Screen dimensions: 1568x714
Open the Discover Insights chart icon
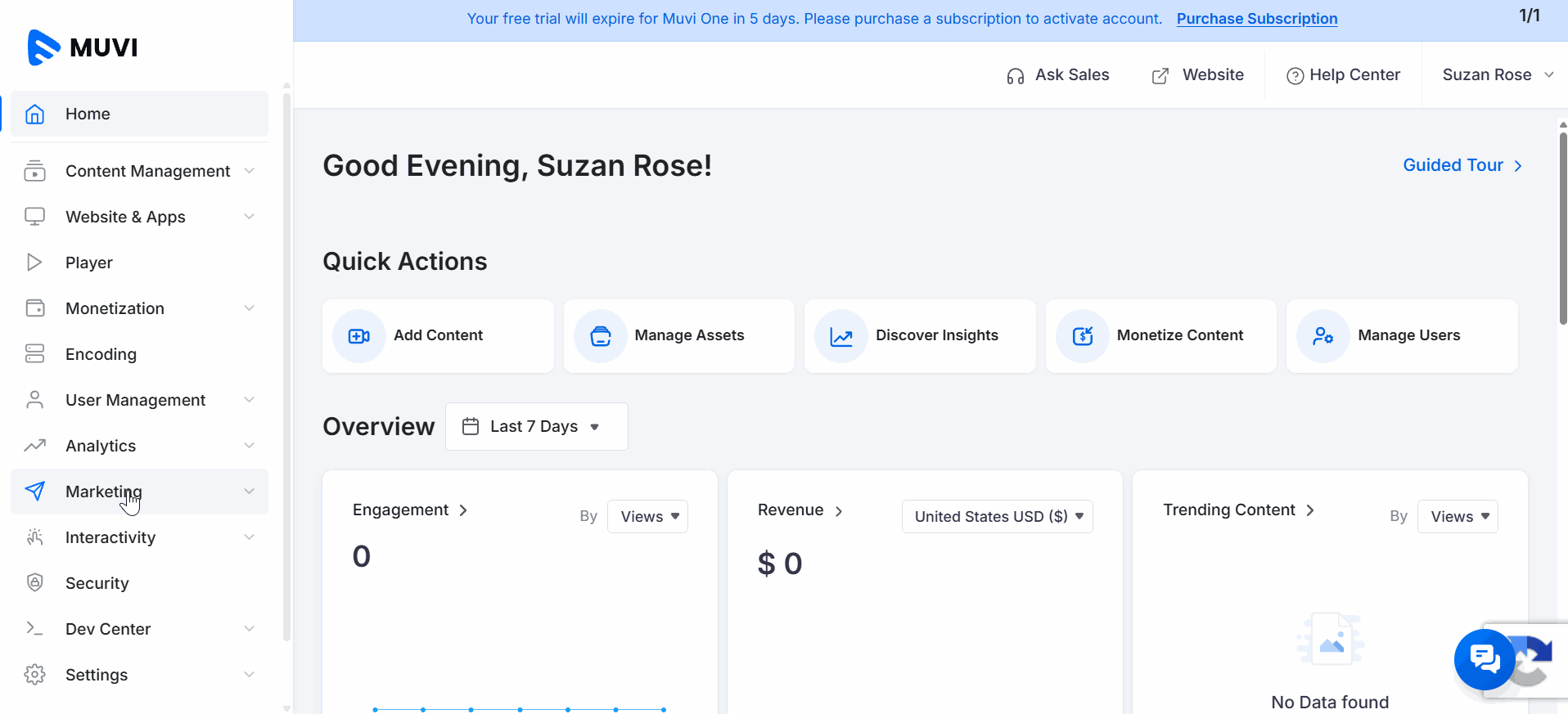click(841, 336)
